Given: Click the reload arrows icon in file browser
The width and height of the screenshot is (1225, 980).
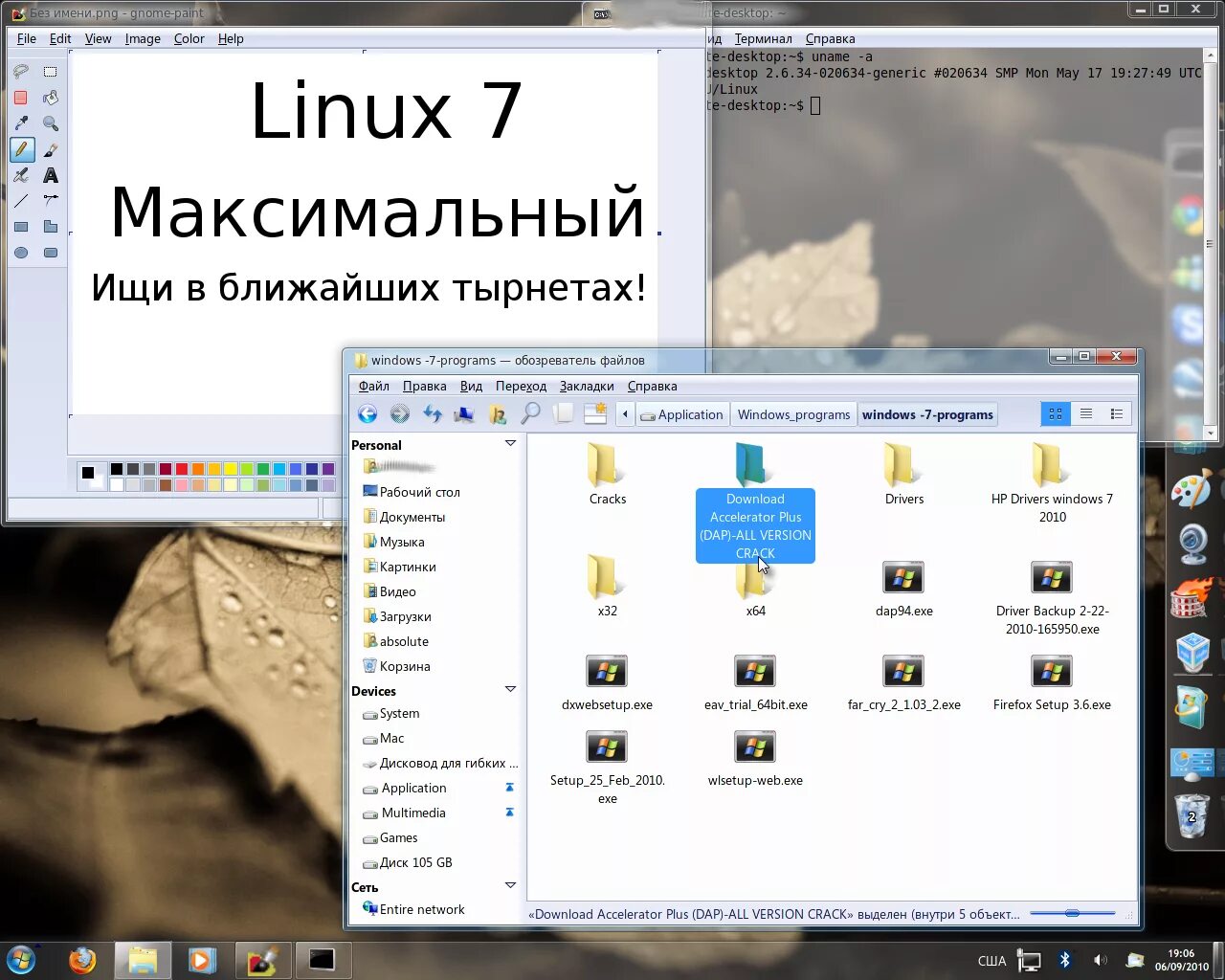Looking at the screenshot, I should tap(433, 413).
